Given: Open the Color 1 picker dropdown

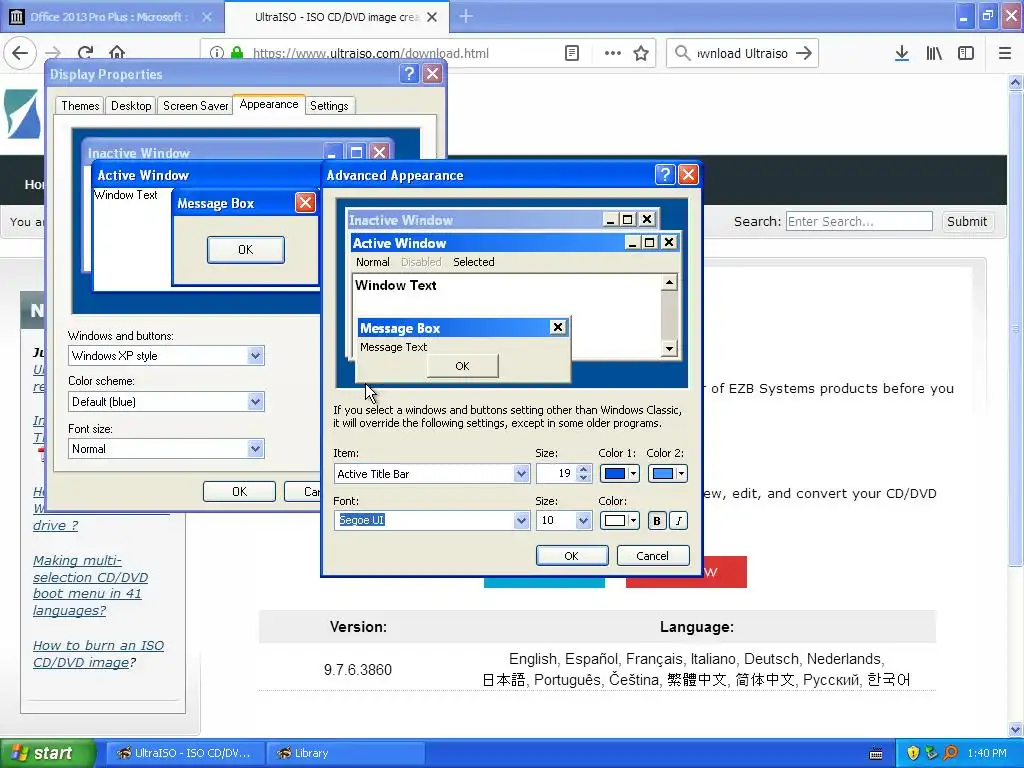Looking at the screenshot, I should (x=619, y=474).
